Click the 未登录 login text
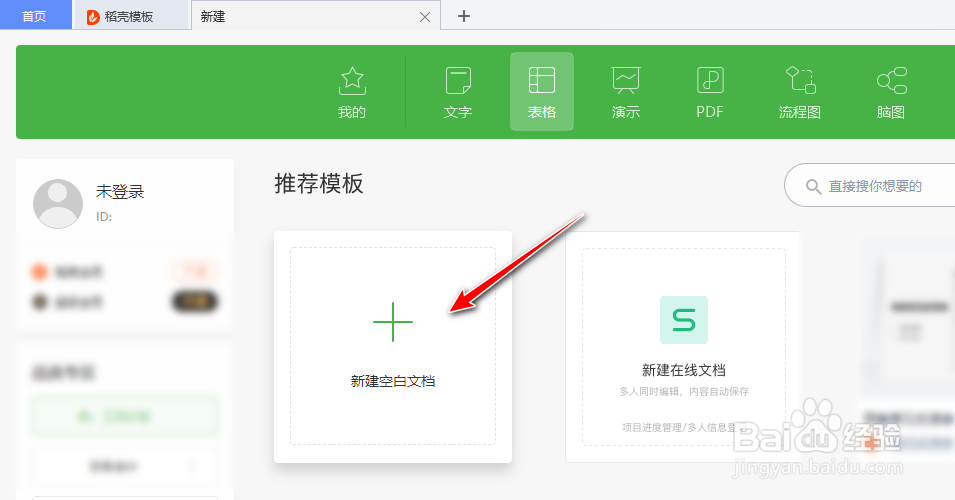 click(x=120, y=192)
